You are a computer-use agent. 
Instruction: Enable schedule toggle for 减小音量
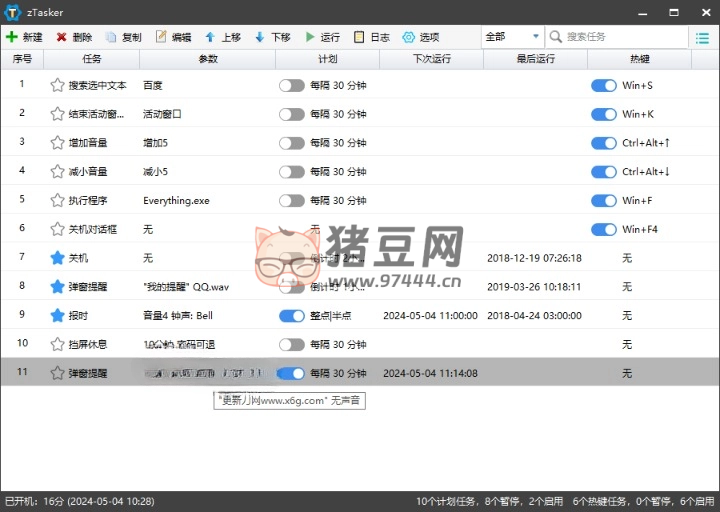coord(292,172)
